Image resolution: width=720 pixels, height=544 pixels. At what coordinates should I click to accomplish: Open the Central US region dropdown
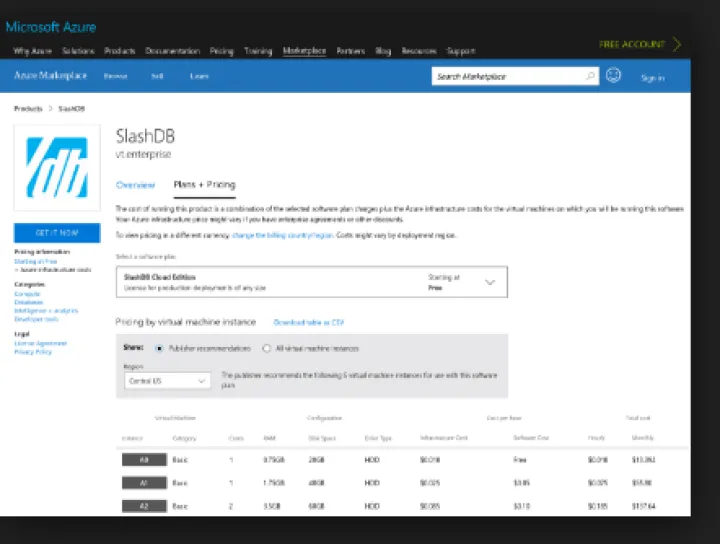[x=167, y=381]
